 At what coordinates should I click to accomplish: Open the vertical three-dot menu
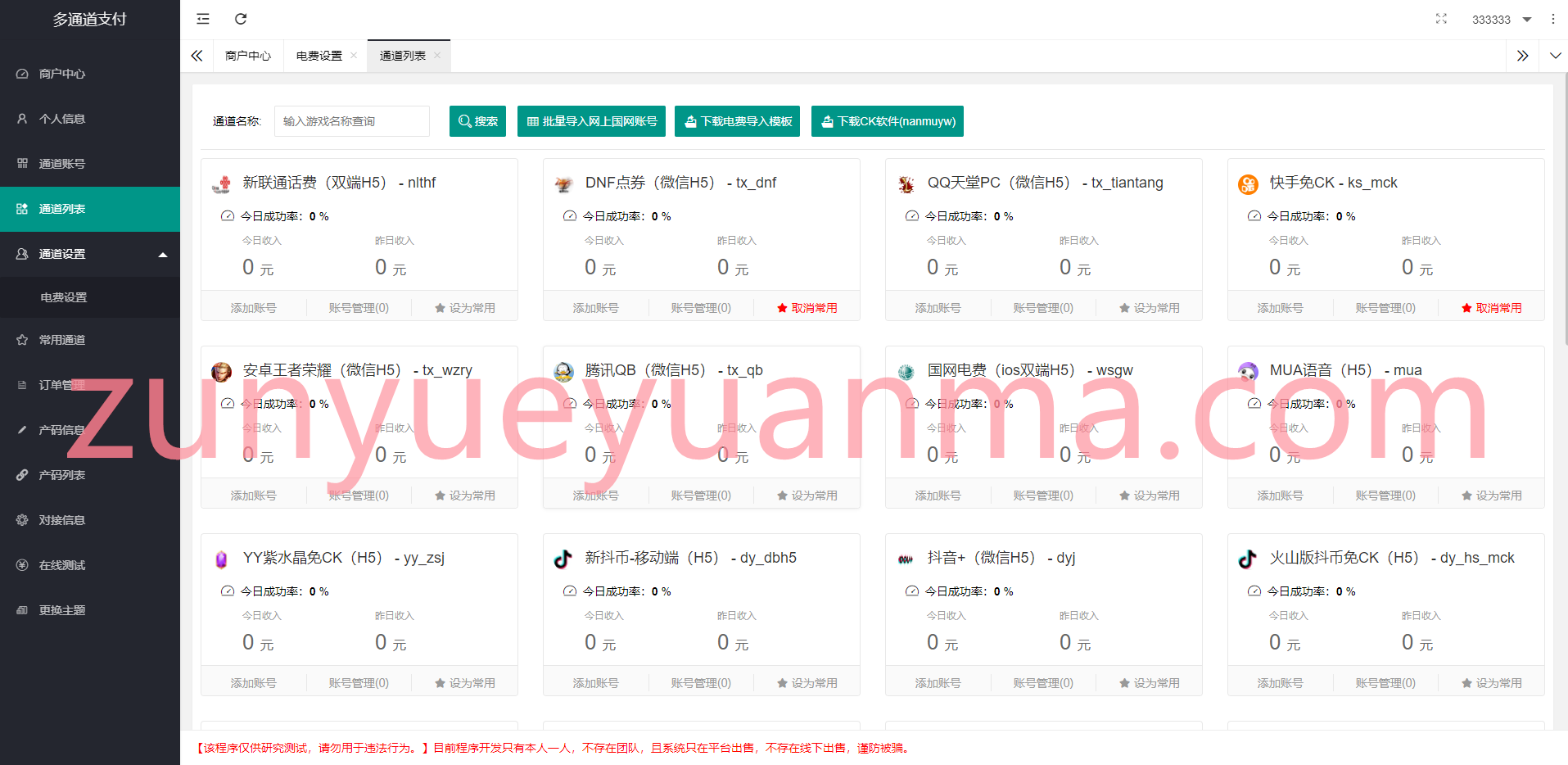1552,19
